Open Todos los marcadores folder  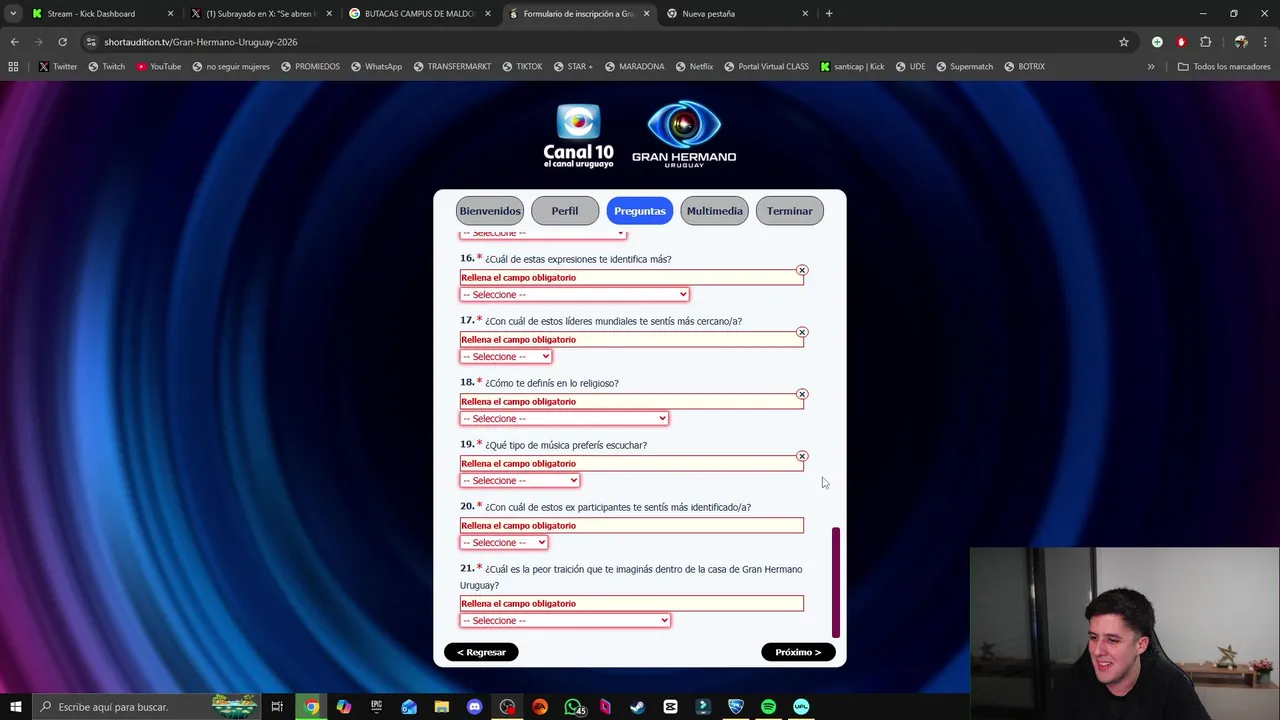tap(1224, 67)
